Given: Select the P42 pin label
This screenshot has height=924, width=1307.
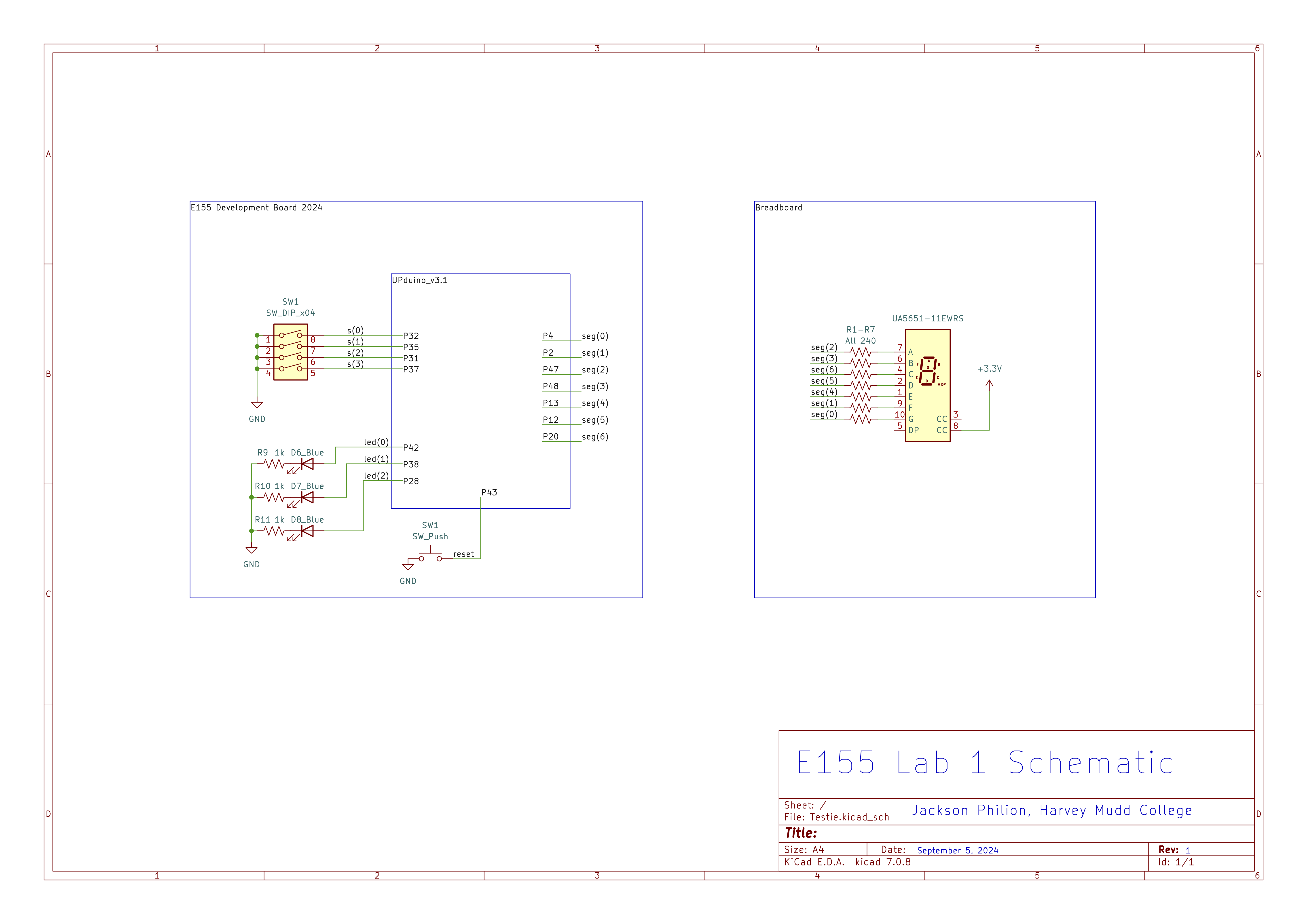Looking at the screenshot, I should (x=411, y=448).
